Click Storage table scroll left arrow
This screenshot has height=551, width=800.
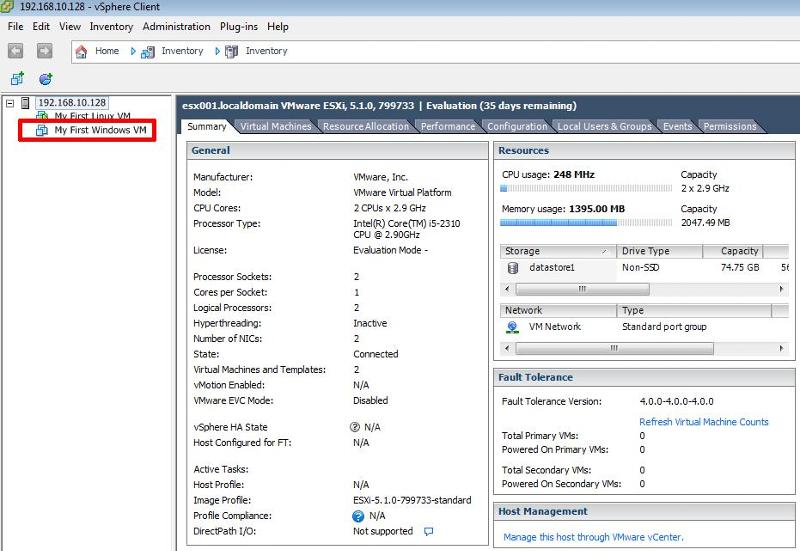507,289
